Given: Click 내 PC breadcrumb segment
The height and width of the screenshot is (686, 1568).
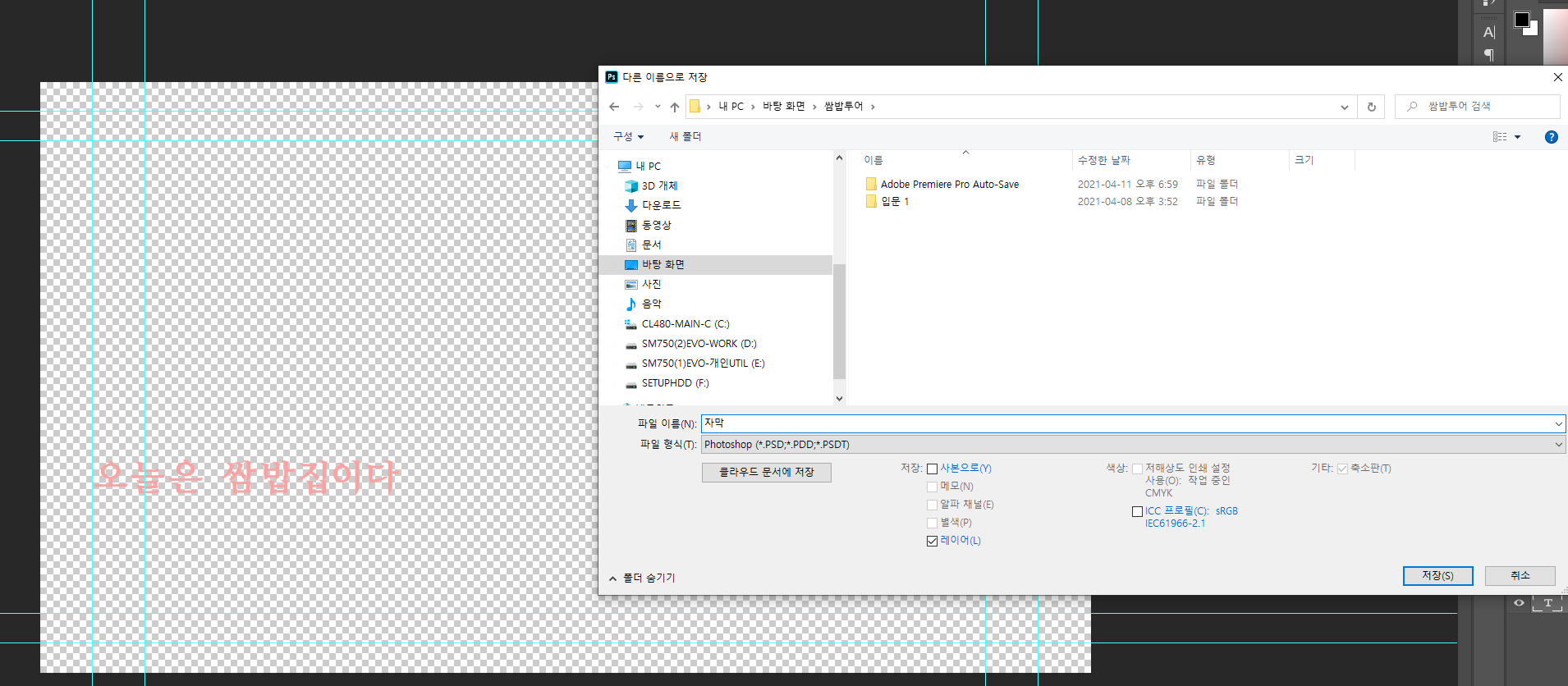Looking at the screenshot, I should (731, 107).
